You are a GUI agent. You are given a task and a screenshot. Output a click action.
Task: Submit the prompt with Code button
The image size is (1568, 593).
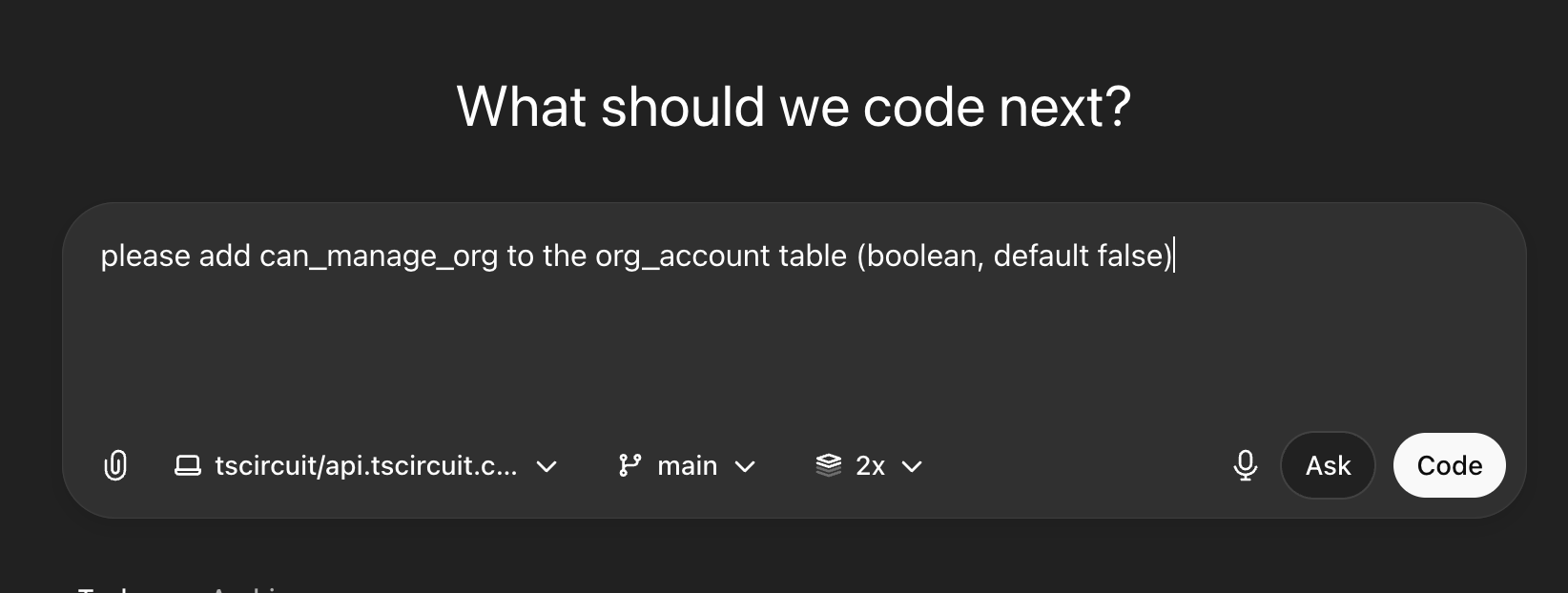pos(1449,465)
